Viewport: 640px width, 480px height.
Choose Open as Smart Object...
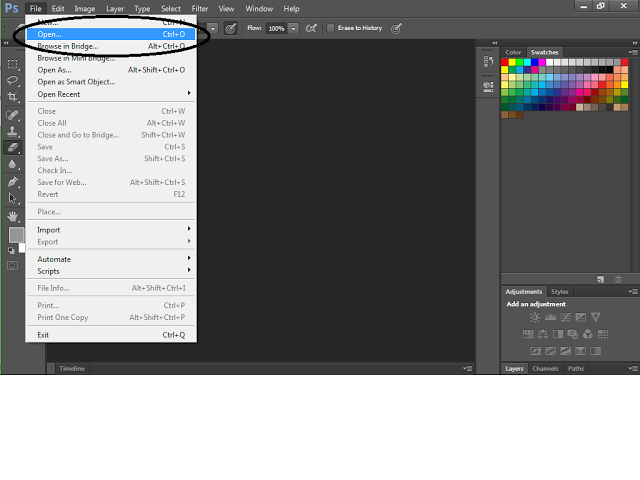pyautogui.click(x=111, y=82)
